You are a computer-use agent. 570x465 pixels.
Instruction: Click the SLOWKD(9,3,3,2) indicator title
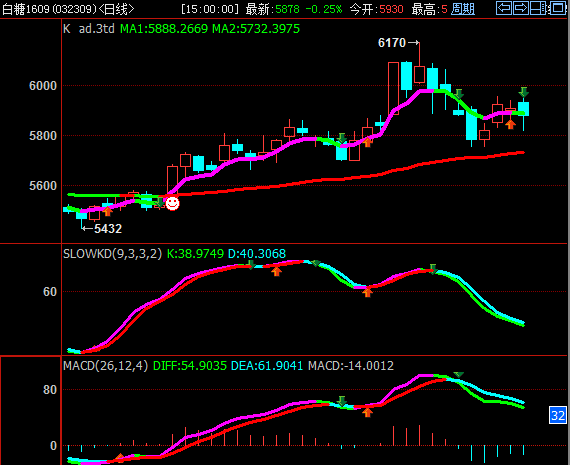coord(112,253)
